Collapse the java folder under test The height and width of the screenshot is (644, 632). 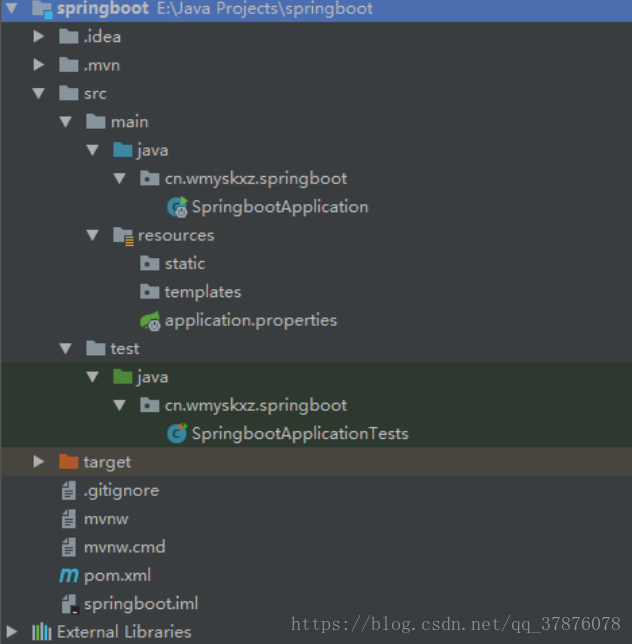pos(93,377)
